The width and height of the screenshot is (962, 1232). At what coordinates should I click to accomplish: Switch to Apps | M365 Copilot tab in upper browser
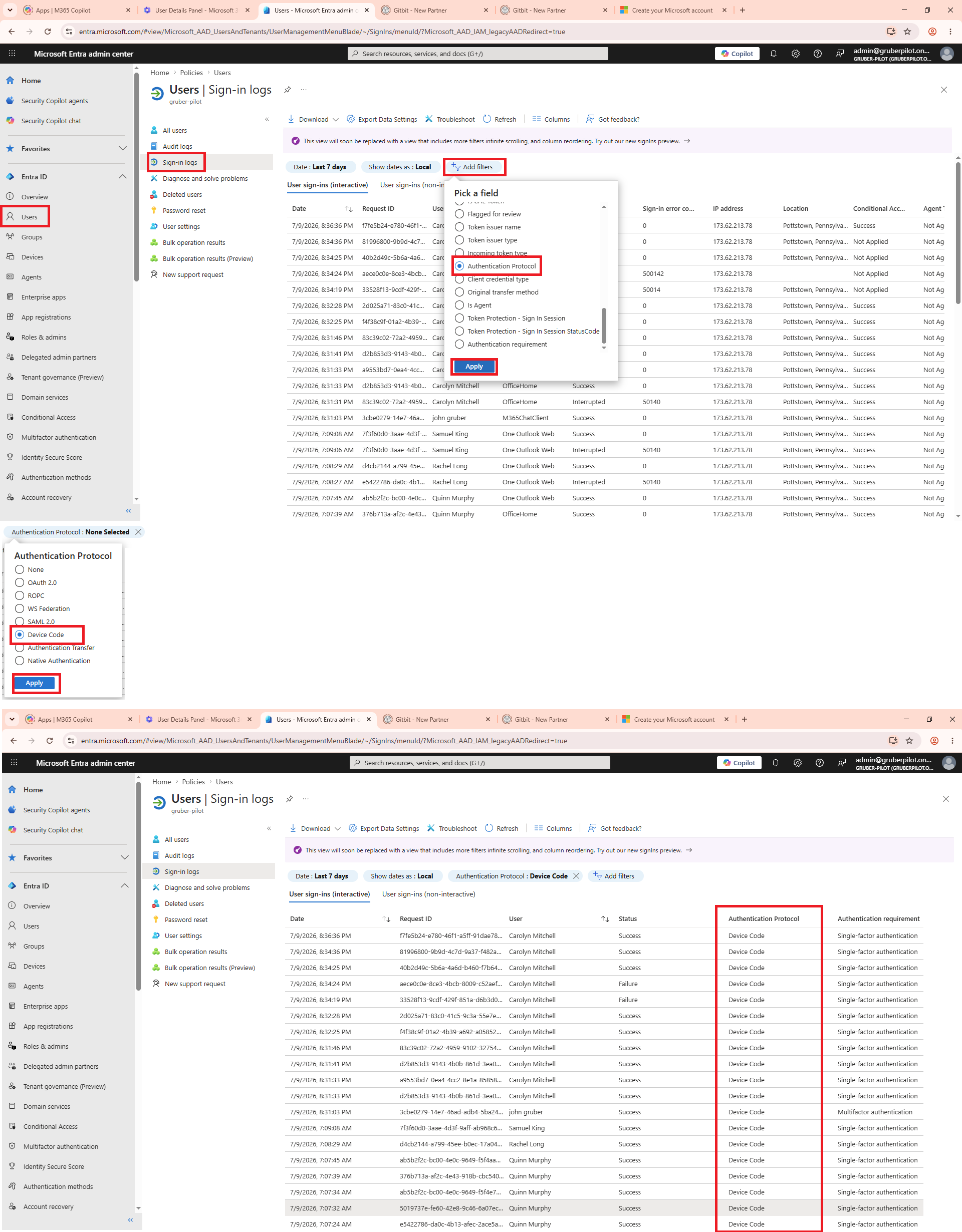point(77,10)
